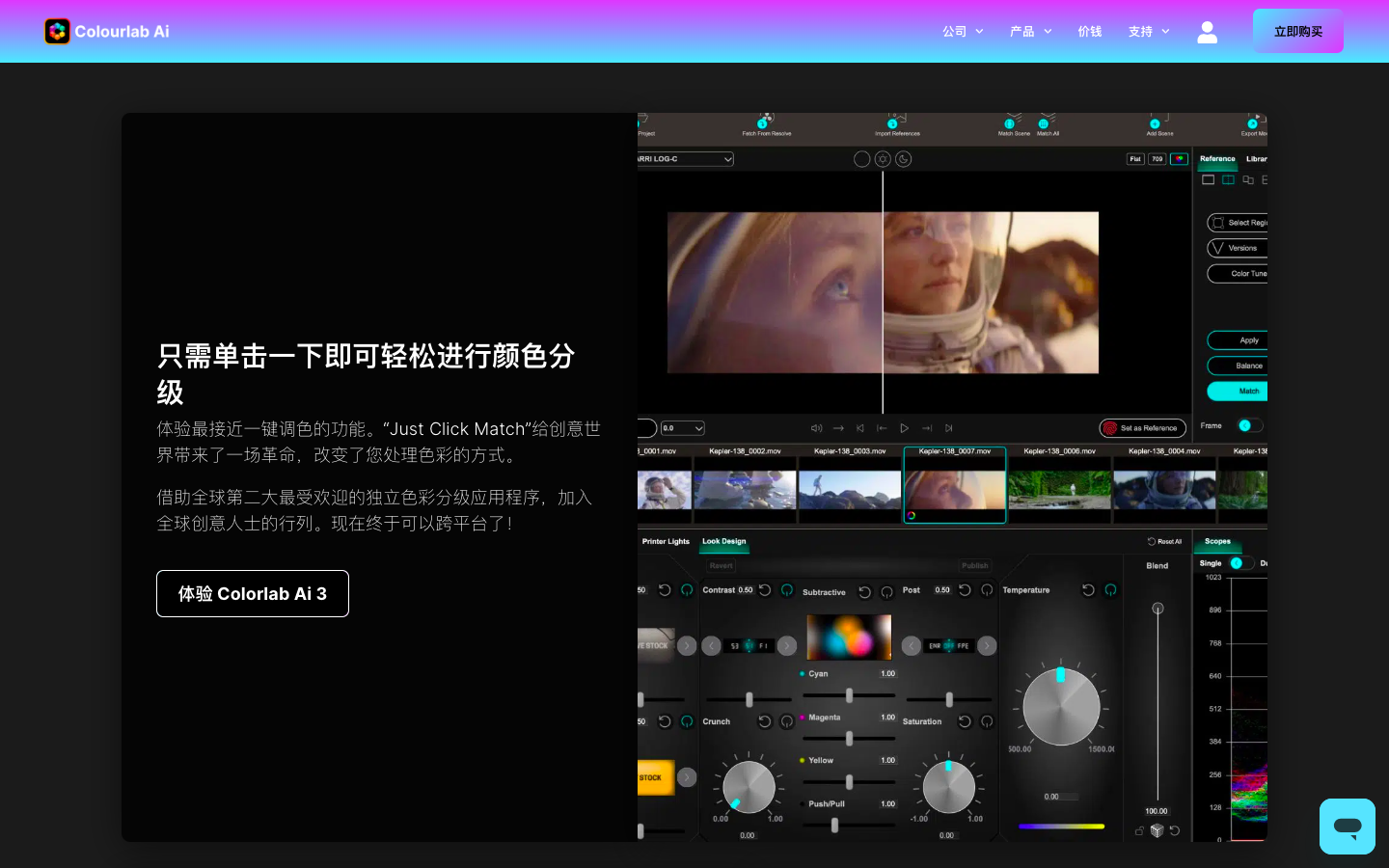Viewport: 1389px width, 868px height.
Task: Switch to the Look Design tab
Action: [x=723, y=542]
